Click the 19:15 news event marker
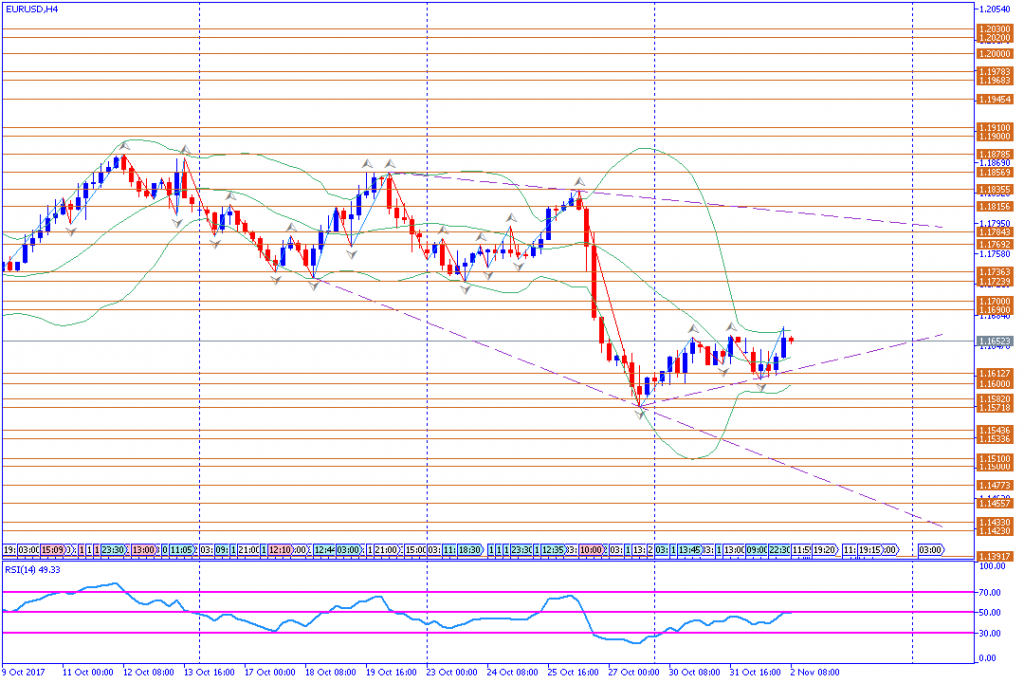The height and width of the screenshot is (683, 1024). pos(870,549)
